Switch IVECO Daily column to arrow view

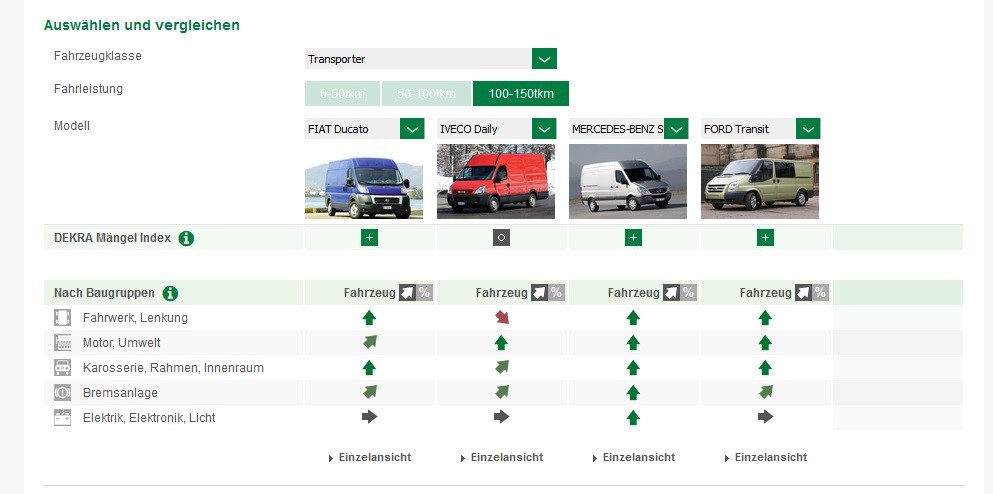pyautogui.click(x=539, y=293)
